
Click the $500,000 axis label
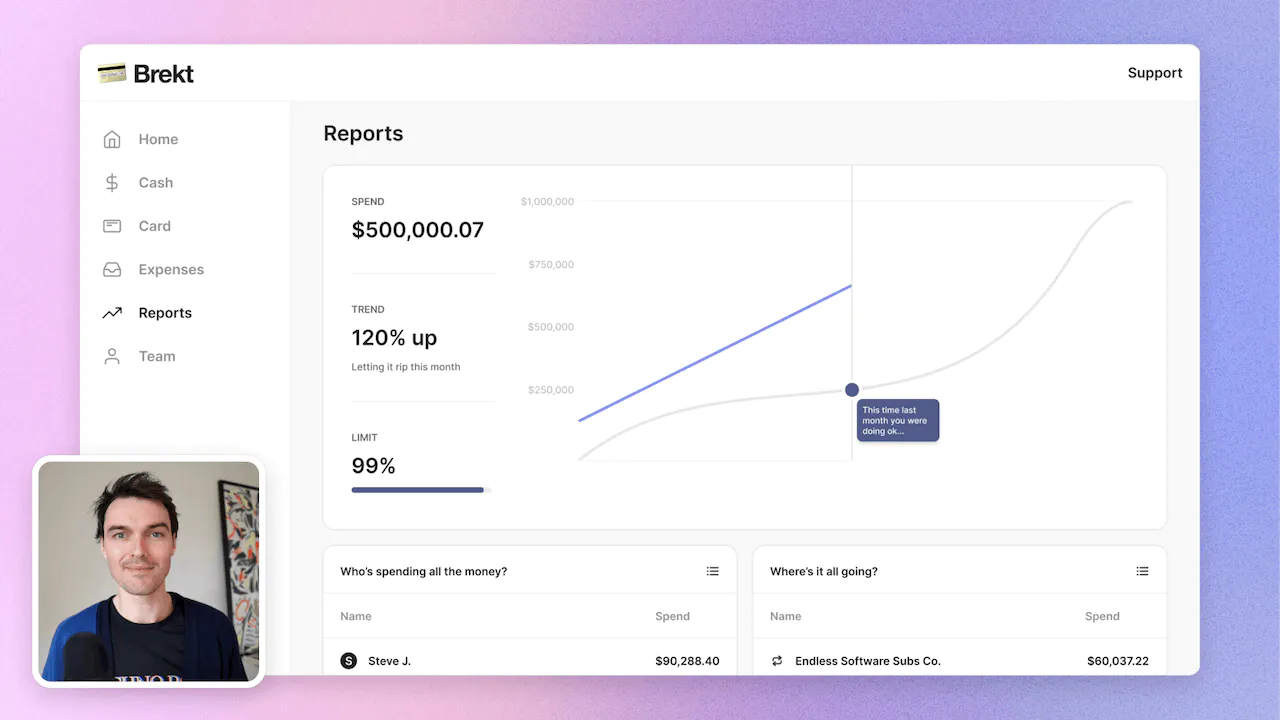(551, 327)
